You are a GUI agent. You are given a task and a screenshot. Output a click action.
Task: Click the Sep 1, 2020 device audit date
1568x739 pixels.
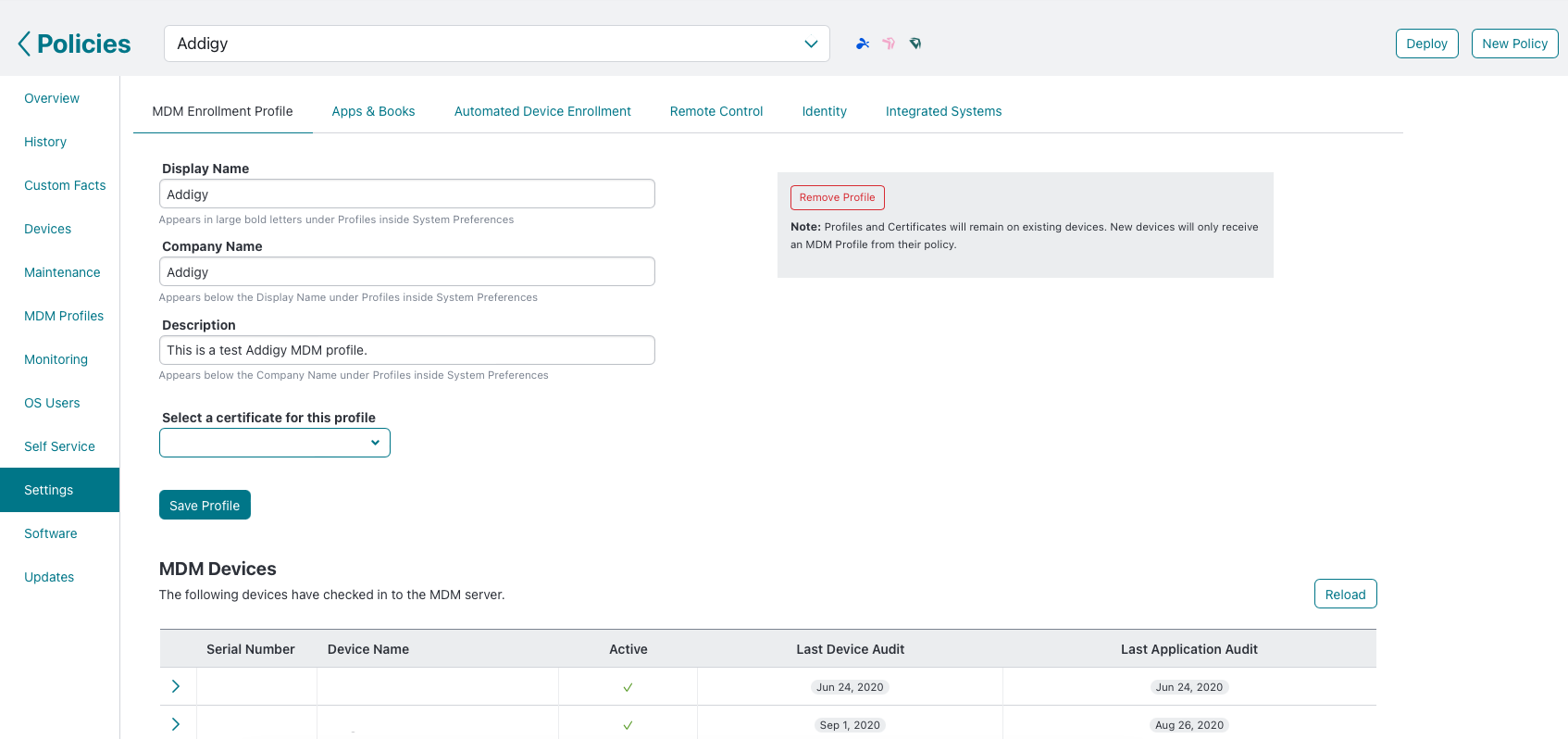click(850, 725)
